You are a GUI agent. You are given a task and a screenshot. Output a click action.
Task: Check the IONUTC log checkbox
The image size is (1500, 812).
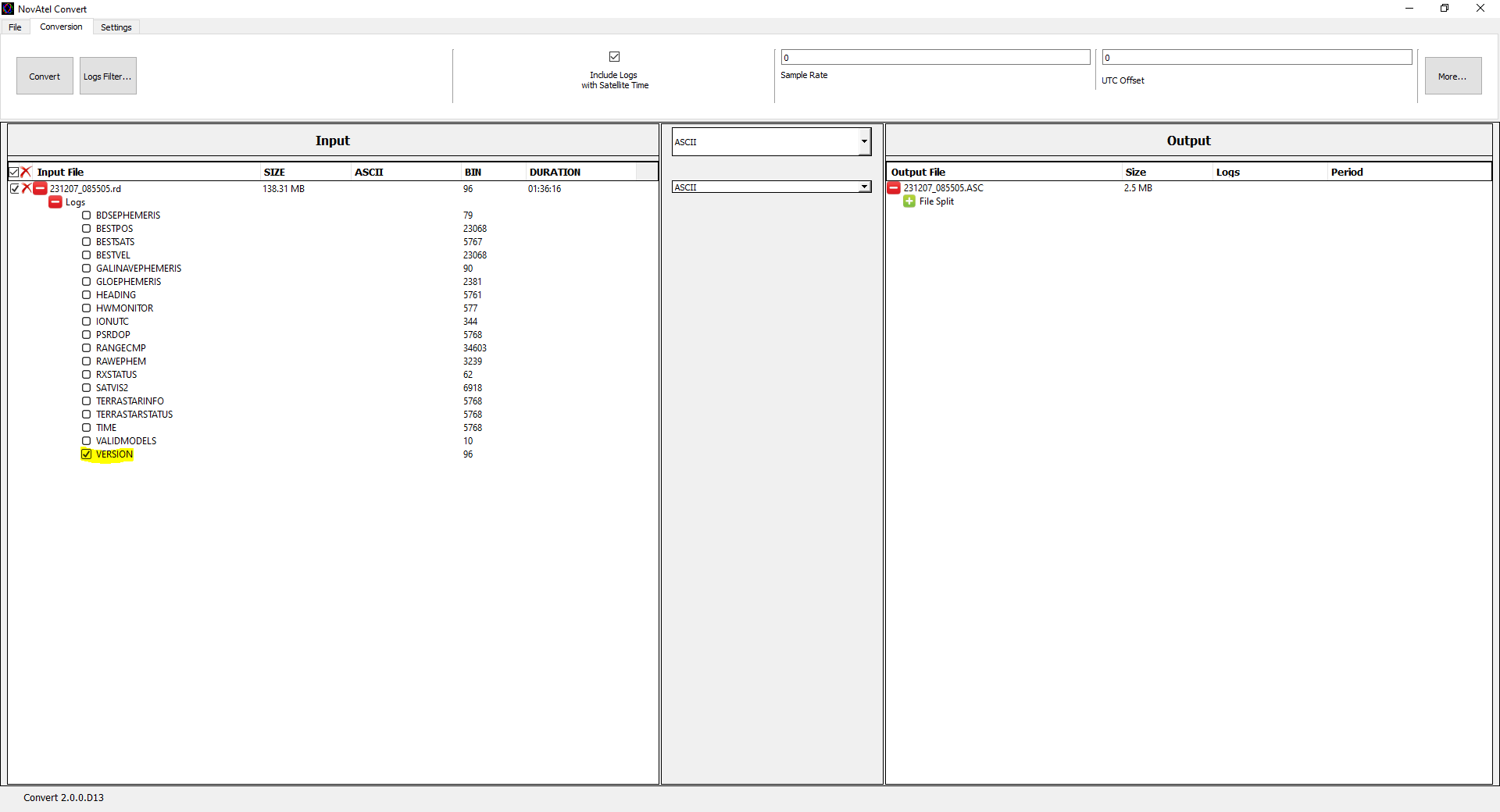87,322
